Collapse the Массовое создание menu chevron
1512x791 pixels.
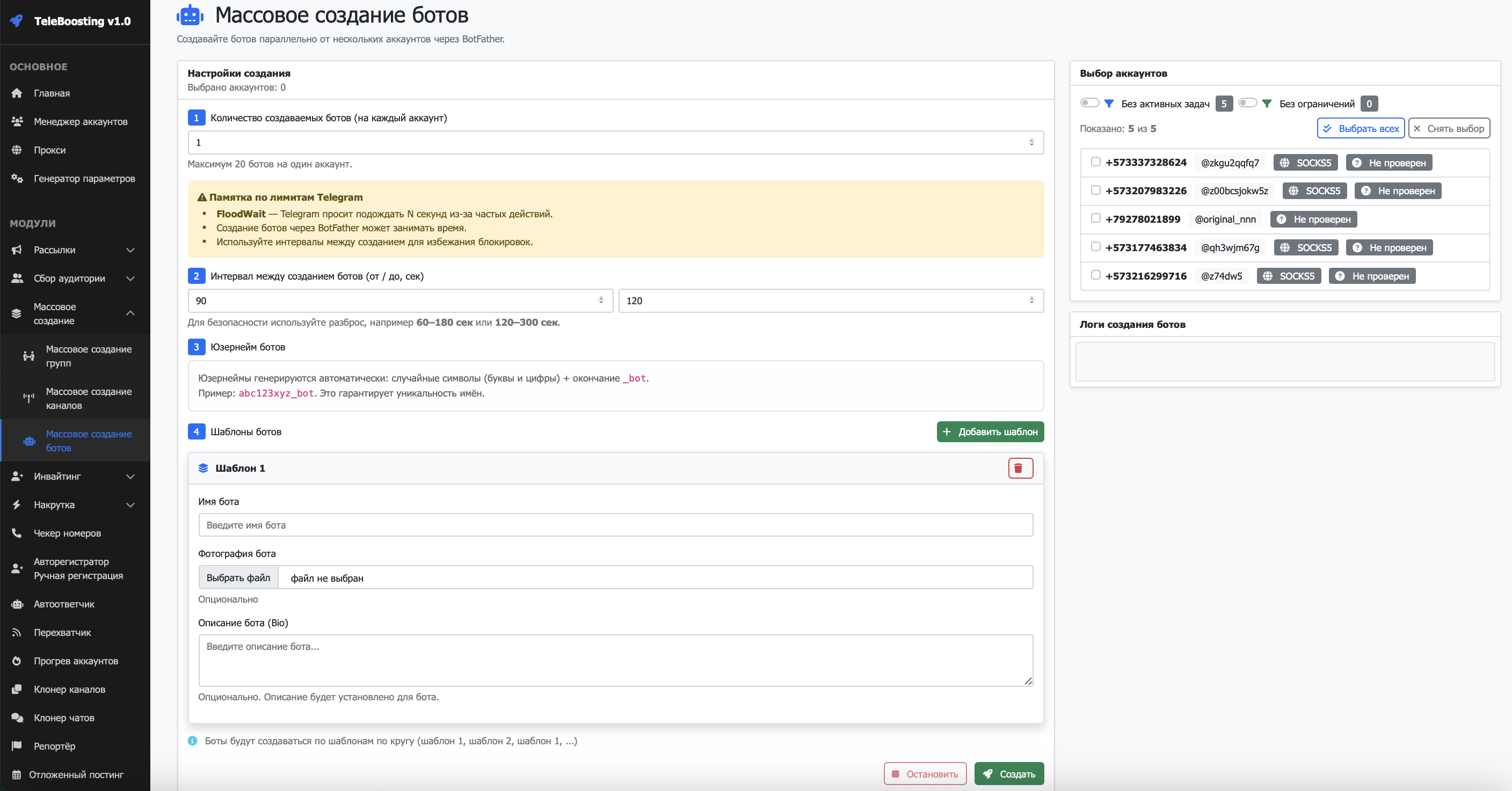pos(130,313)
